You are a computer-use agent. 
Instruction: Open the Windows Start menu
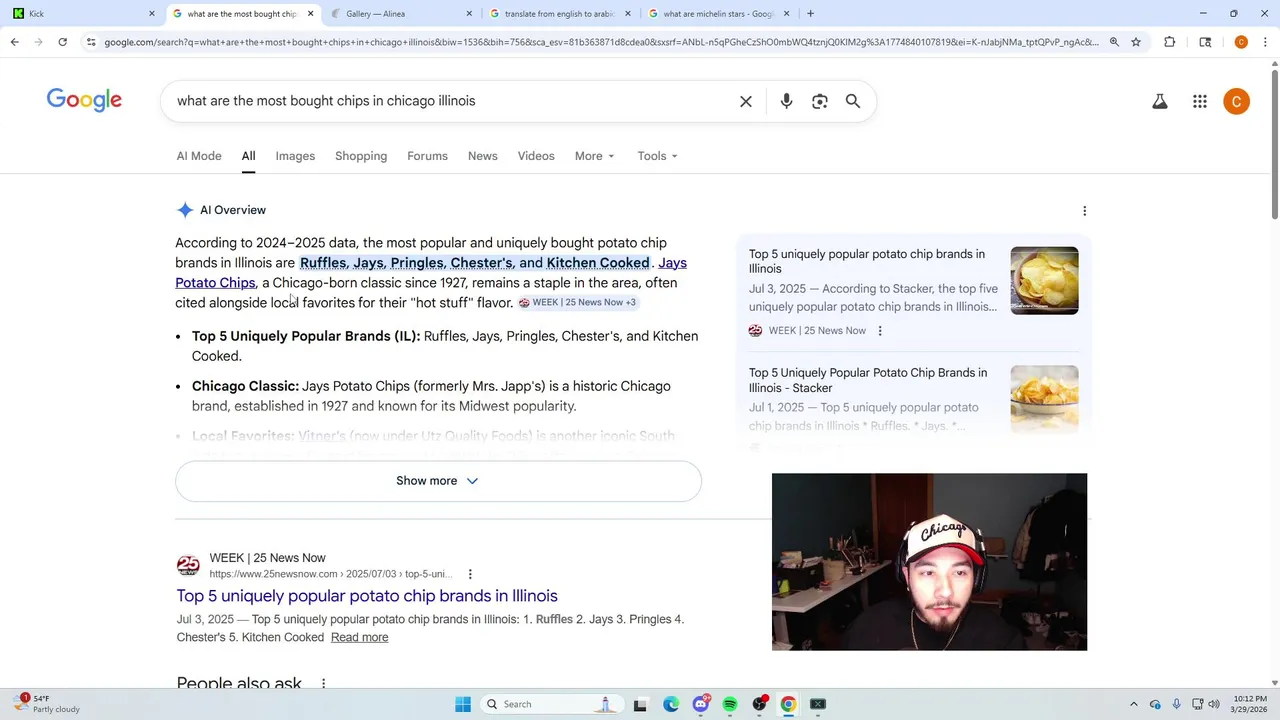[x=463, y=704]
